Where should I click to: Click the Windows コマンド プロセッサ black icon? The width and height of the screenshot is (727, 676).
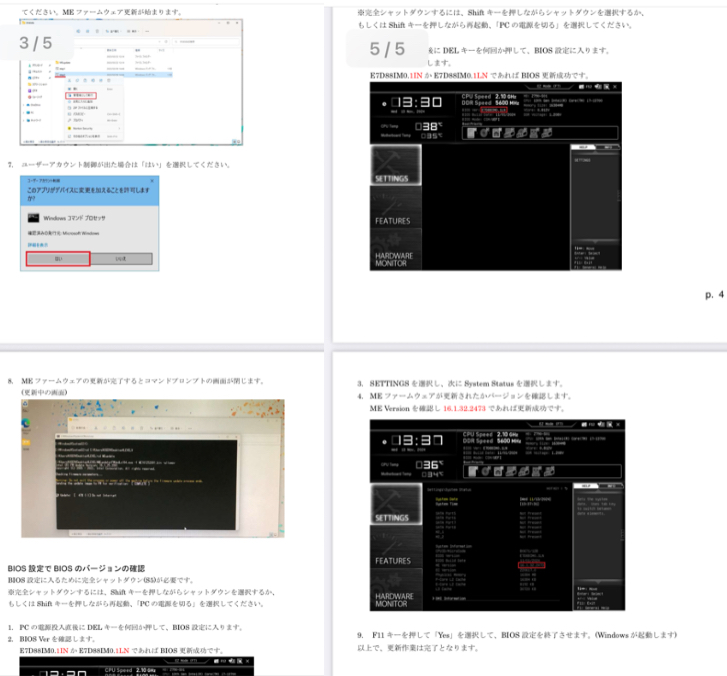pos(33,218)
